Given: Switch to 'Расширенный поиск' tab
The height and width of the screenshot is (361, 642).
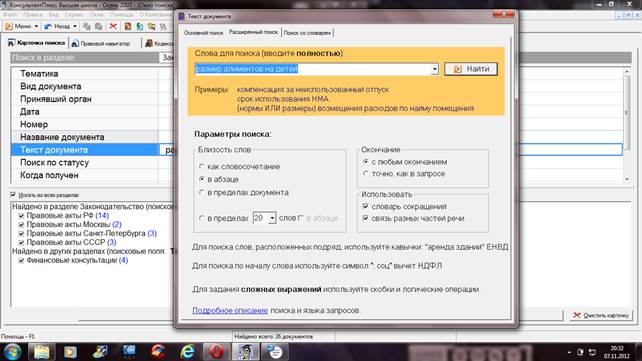Looking at the screenshot, I should pyautogui.click(x=253, y=32).
